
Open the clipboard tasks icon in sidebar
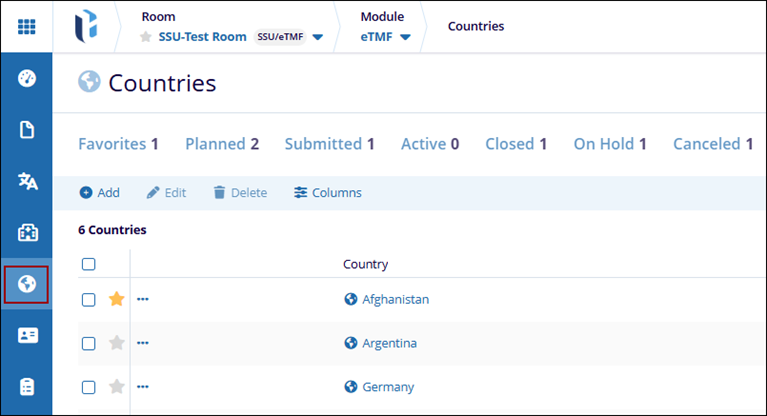tap(27, 387)
